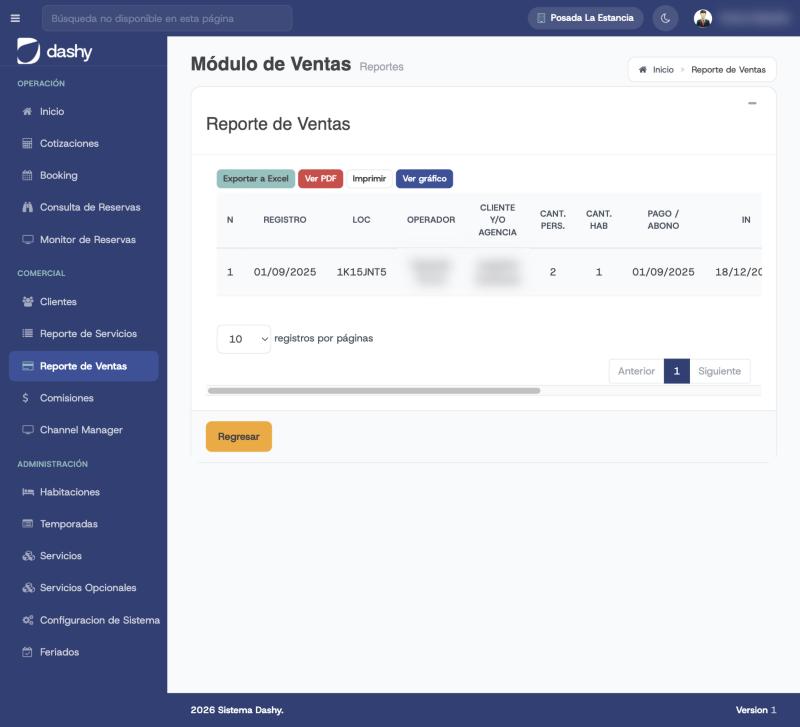
Task: Select the active Reporte de Ventas item
Action: pos(84,366)
